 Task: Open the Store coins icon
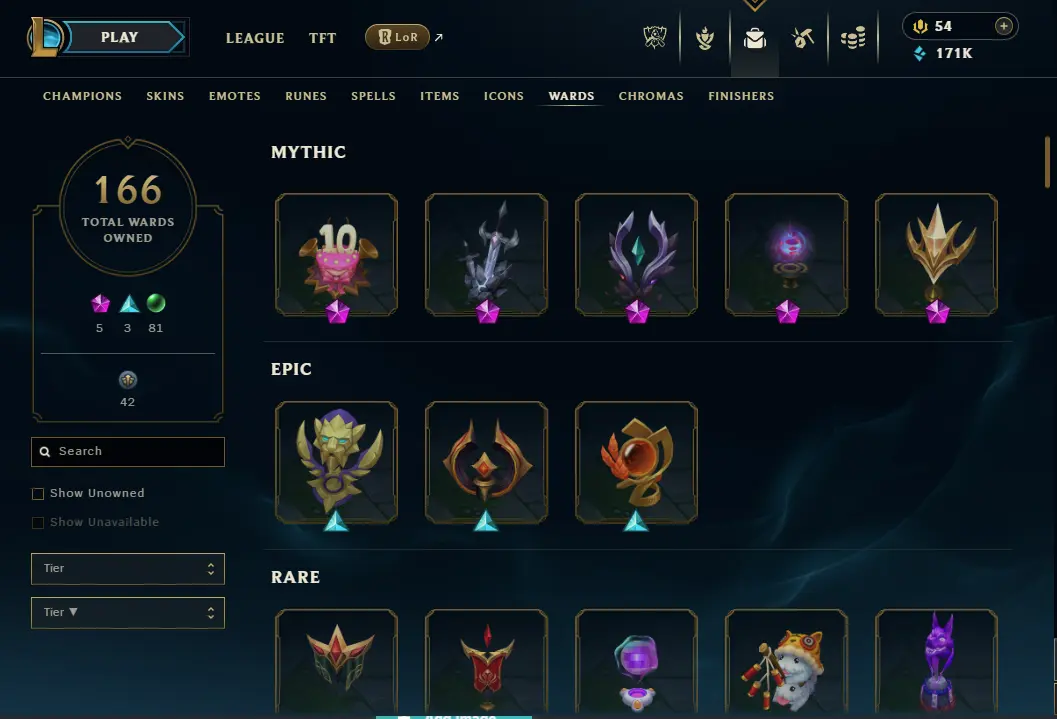853,38
